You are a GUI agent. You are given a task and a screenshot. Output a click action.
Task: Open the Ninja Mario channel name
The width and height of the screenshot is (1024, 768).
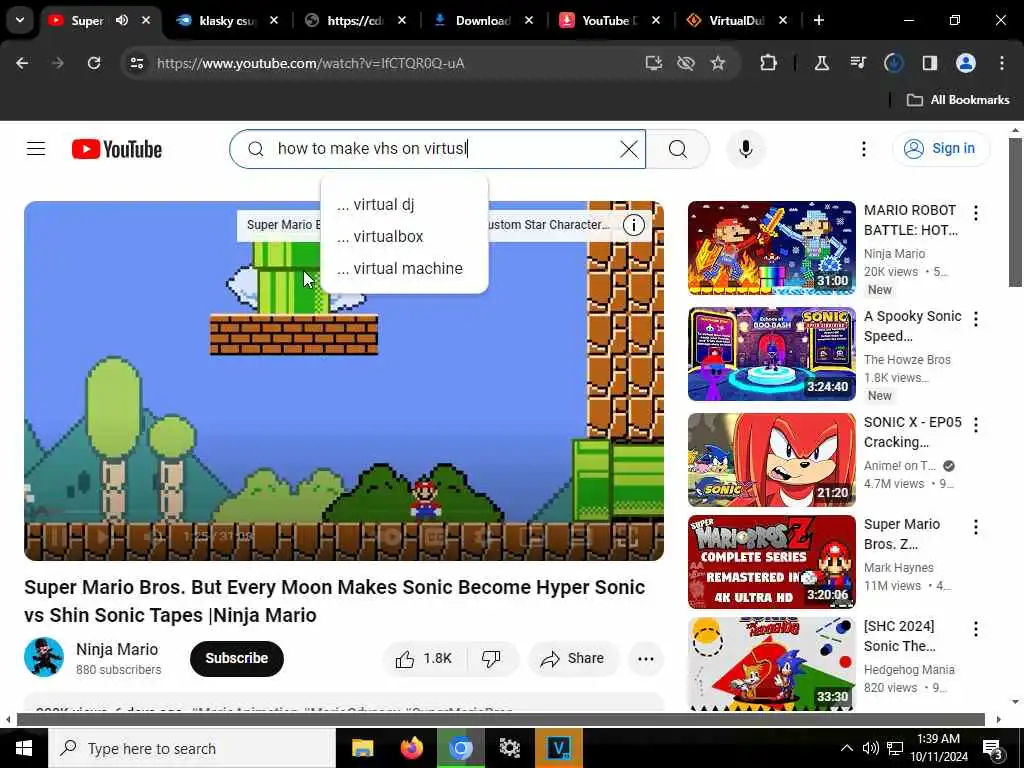[x=117, y=649]
